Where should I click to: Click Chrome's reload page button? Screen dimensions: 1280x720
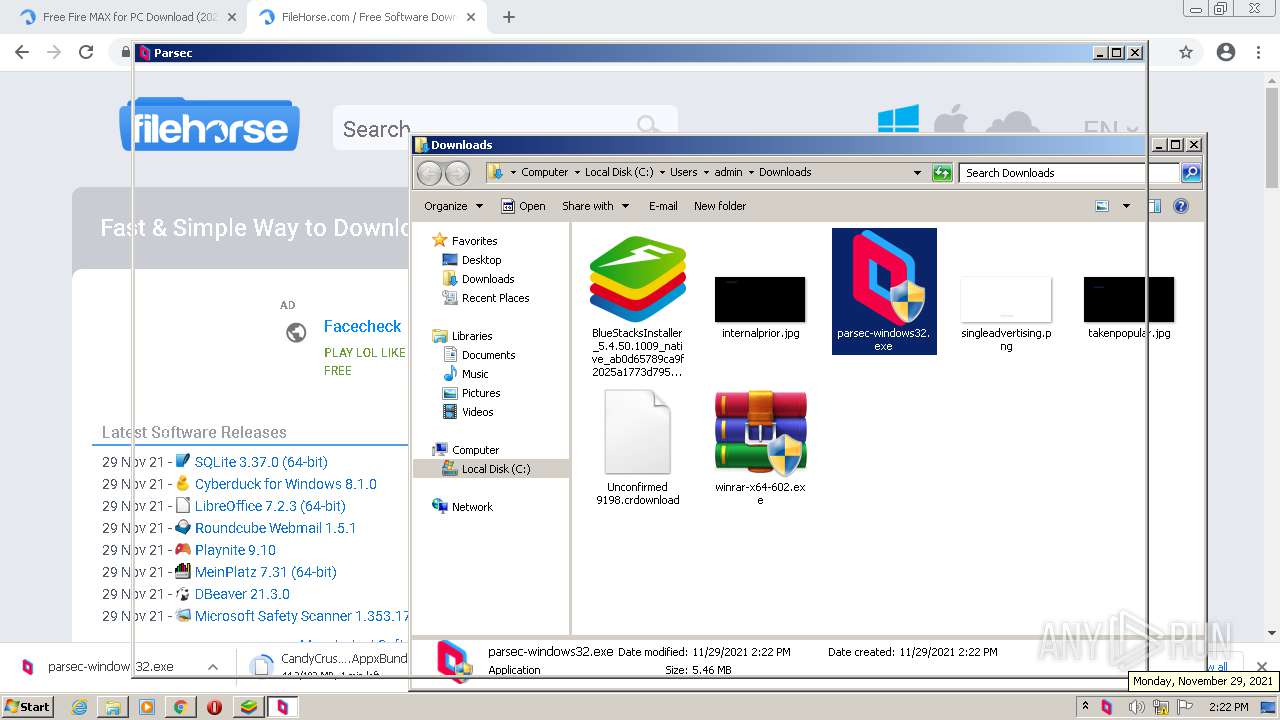click(86, 52)
